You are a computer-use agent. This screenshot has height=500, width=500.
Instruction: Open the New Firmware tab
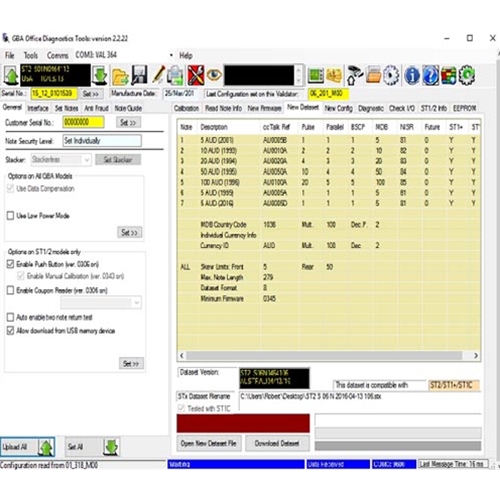point(264,108)
